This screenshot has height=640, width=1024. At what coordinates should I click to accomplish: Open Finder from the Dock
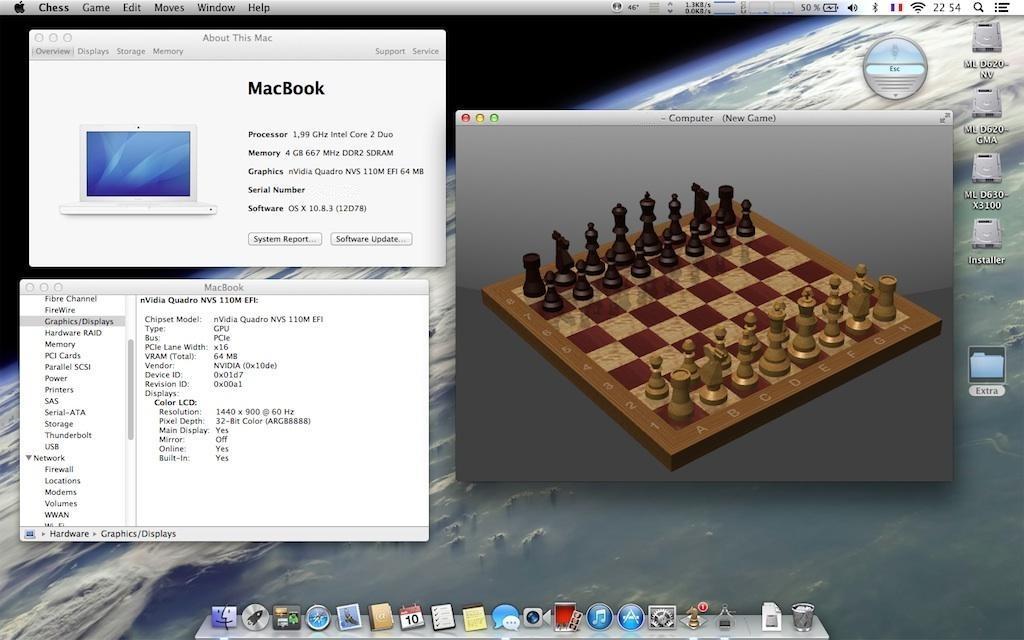pos(224,617)
